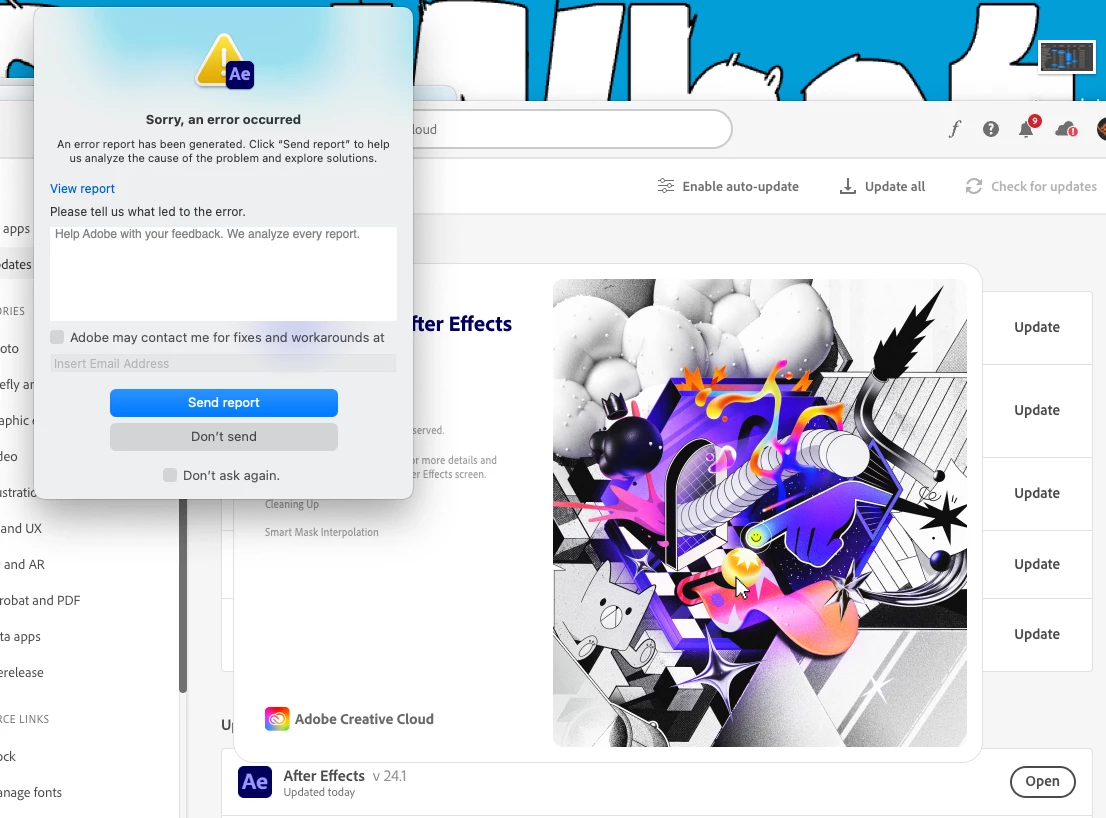The image size is (1106, 818).
Task: Click the sidebar vertical scrollbar
Action: click(x=183, y=595)
